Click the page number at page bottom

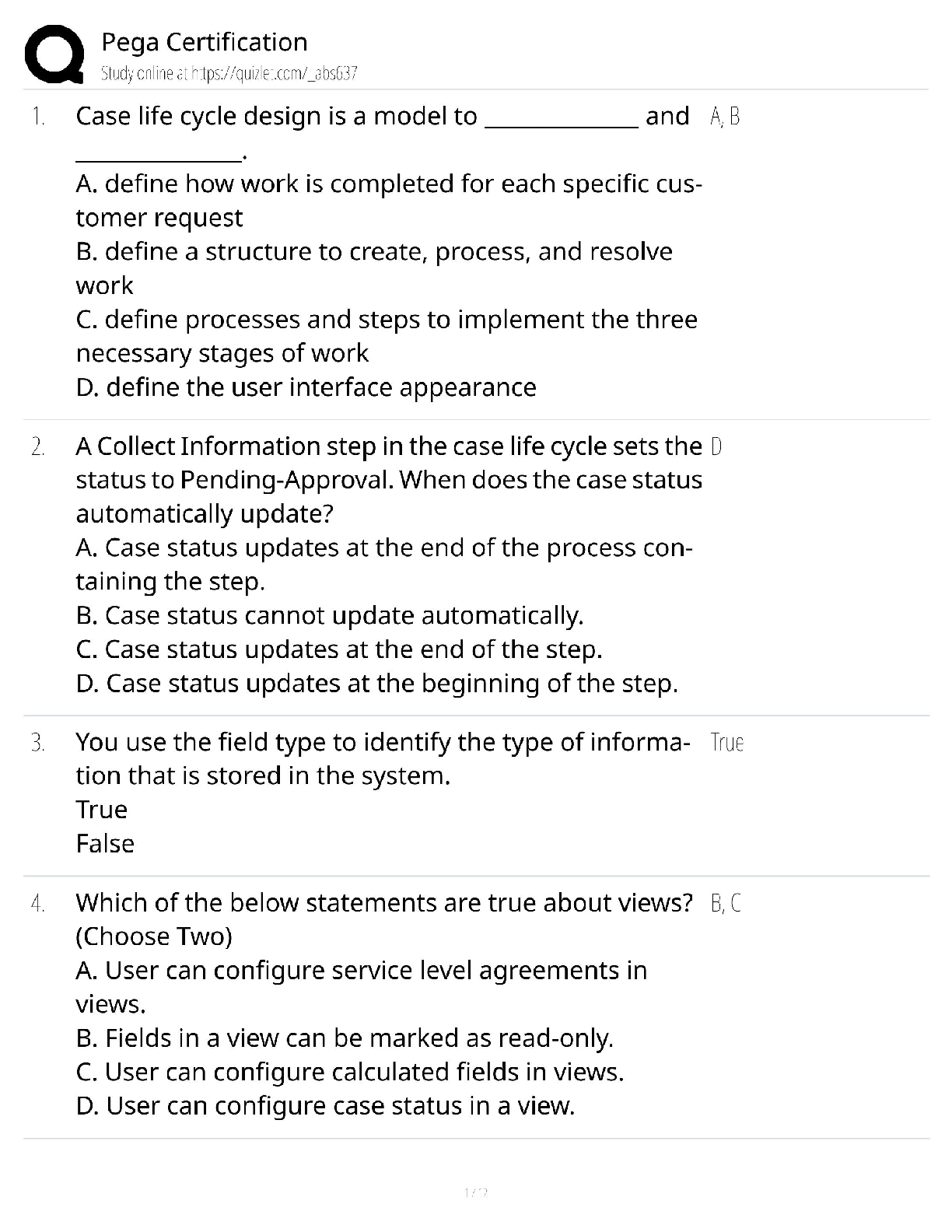475,1192
